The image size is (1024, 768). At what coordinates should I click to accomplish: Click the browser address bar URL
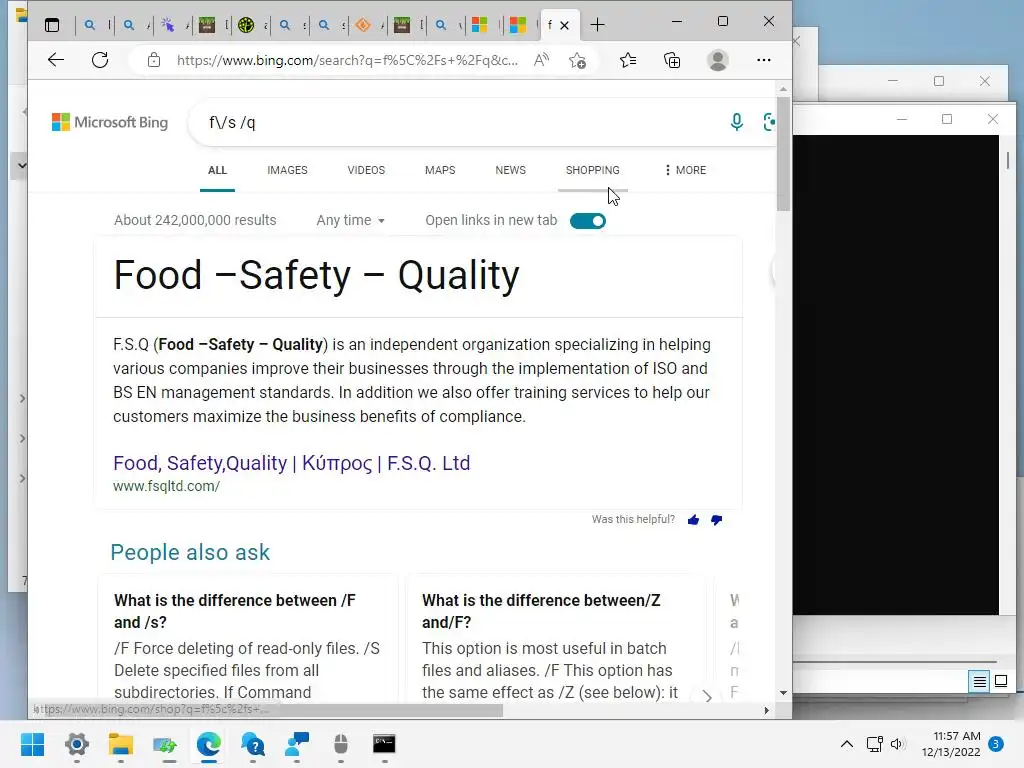coord(347,60)
